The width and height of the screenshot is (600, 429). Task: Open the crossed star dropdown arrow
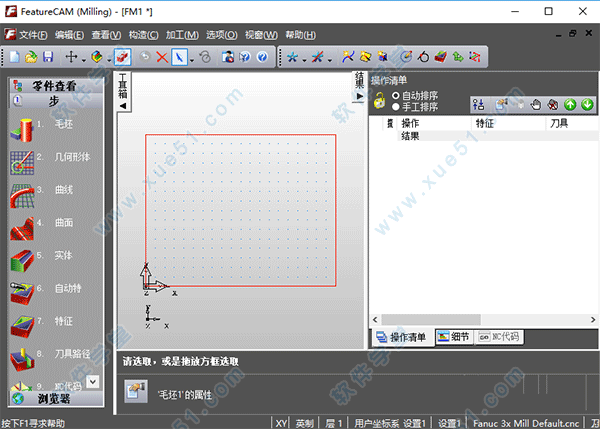click(329, 59)
